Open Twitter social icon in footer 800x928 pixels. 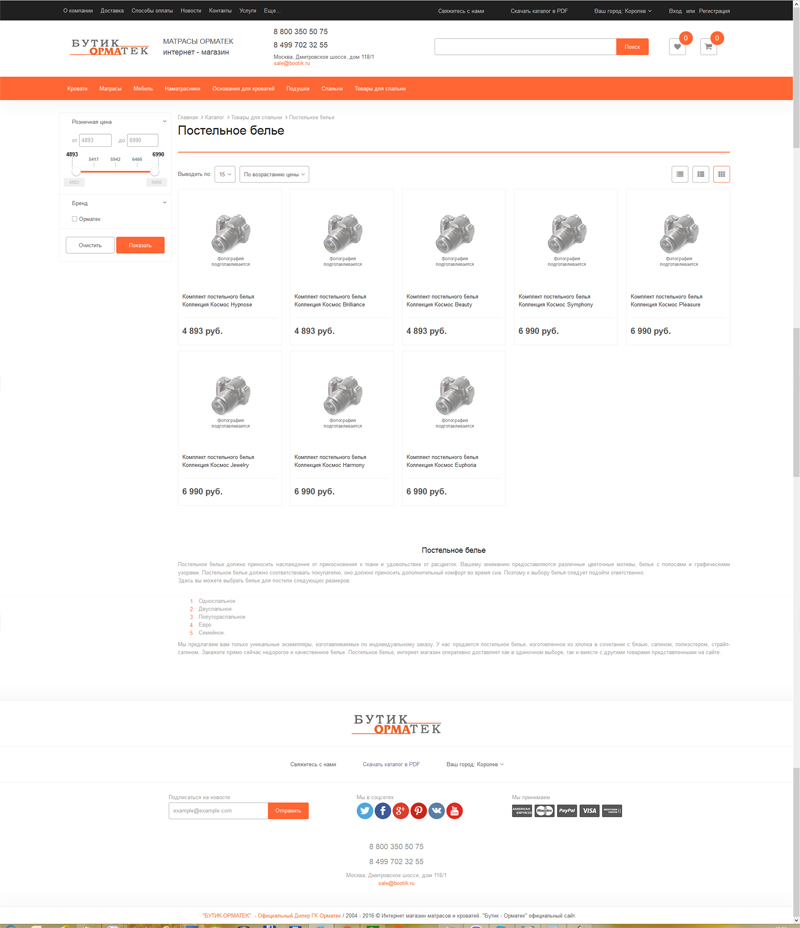pyautogui.click(x=365, y=811)
